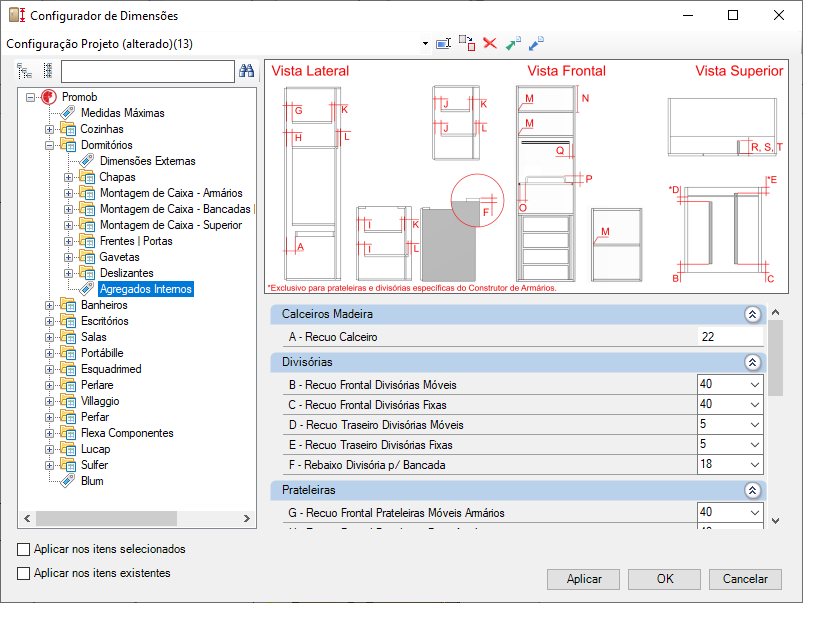
Task: Expand the Escritórios tree node
Action: point(49,321)
